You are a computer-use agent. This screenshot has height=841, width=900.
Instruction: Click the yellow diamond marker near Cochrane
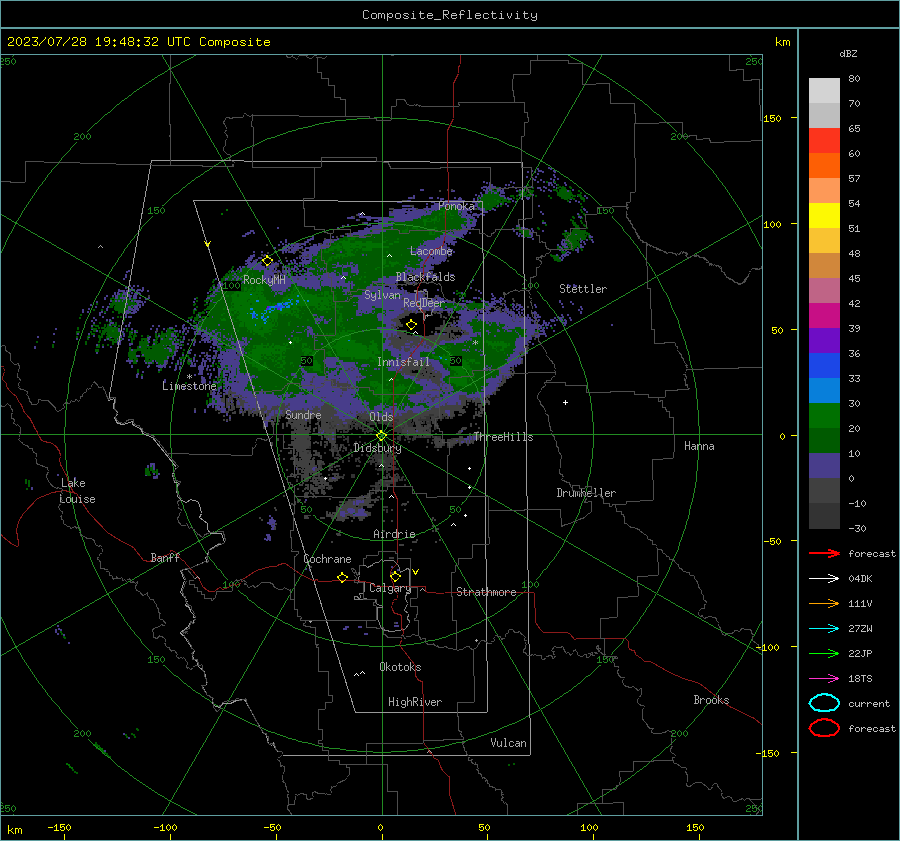pos(342,577)
